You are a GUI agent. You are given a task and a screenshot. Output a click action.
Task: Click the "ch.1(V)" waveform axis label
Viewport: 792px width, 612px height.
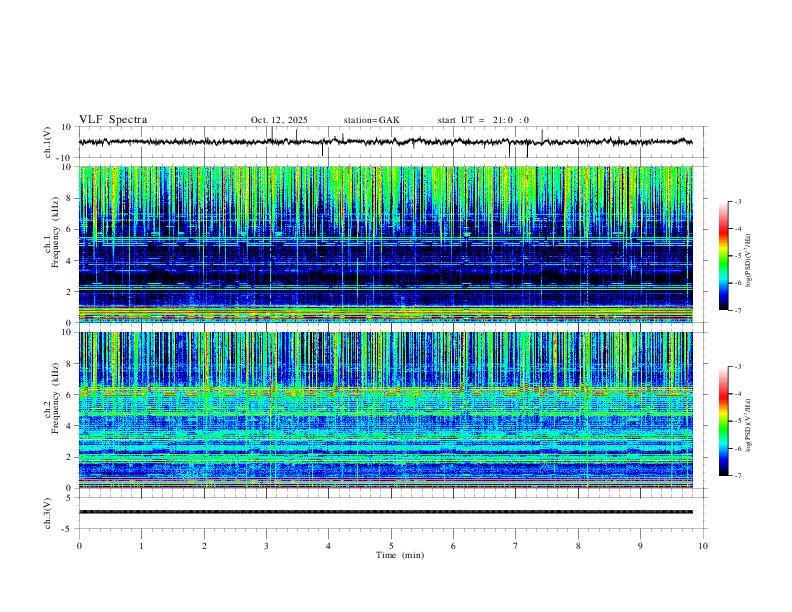[48, 142]
